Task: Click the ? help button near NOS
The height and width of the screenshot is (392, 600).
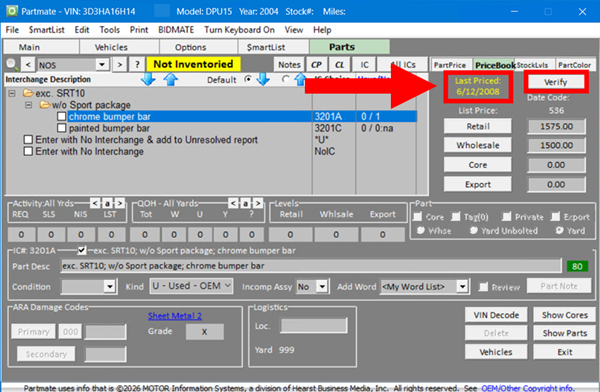Action: click(137, 65)
